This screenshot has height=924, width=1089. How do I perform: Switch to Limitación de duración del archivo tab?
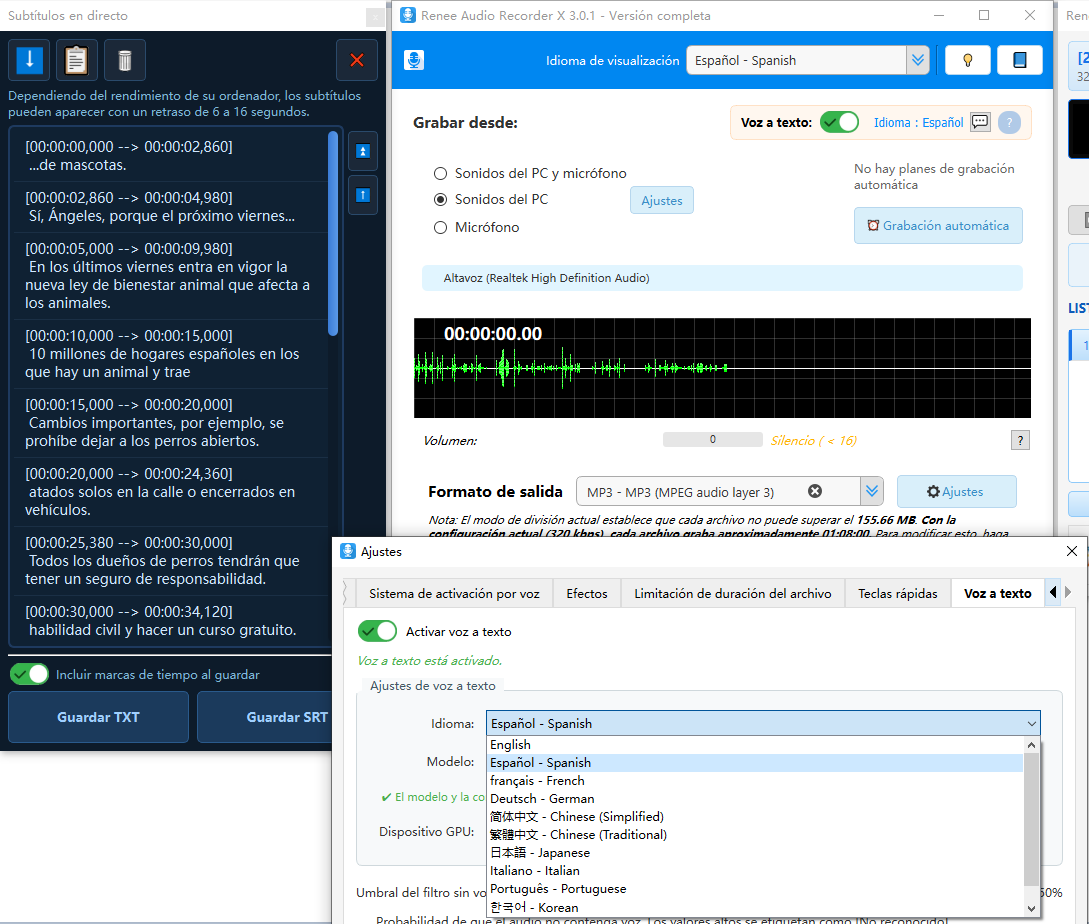(733, 593)
